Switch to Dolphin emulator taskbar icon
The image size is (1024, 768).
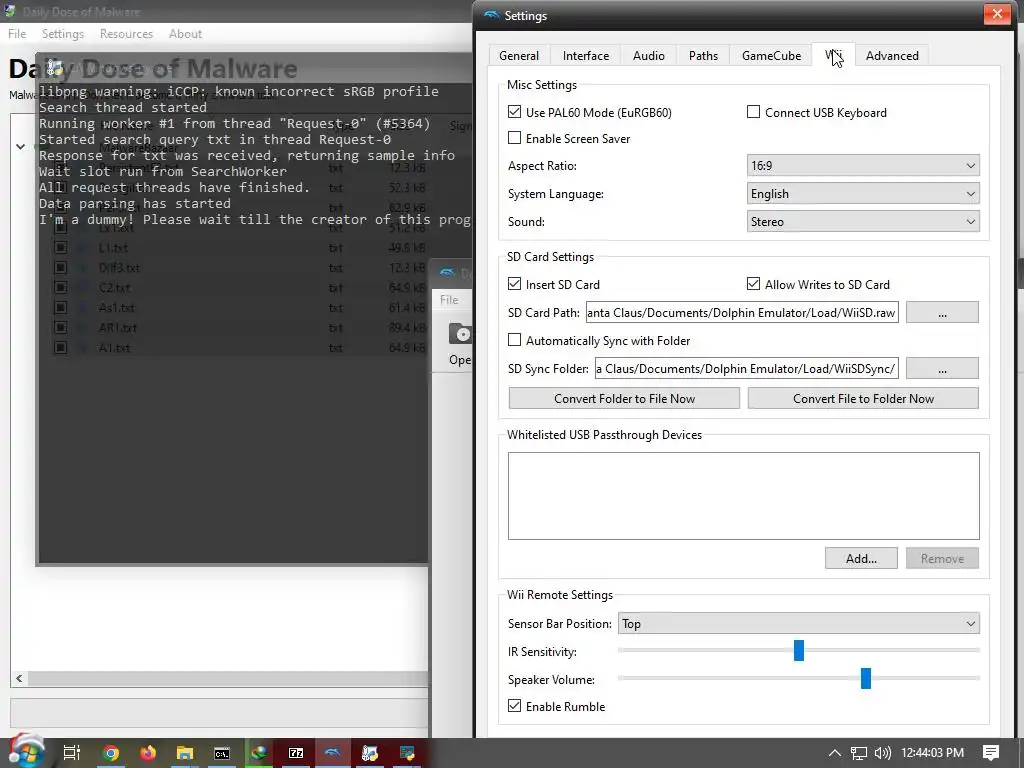tap(332, 753)
